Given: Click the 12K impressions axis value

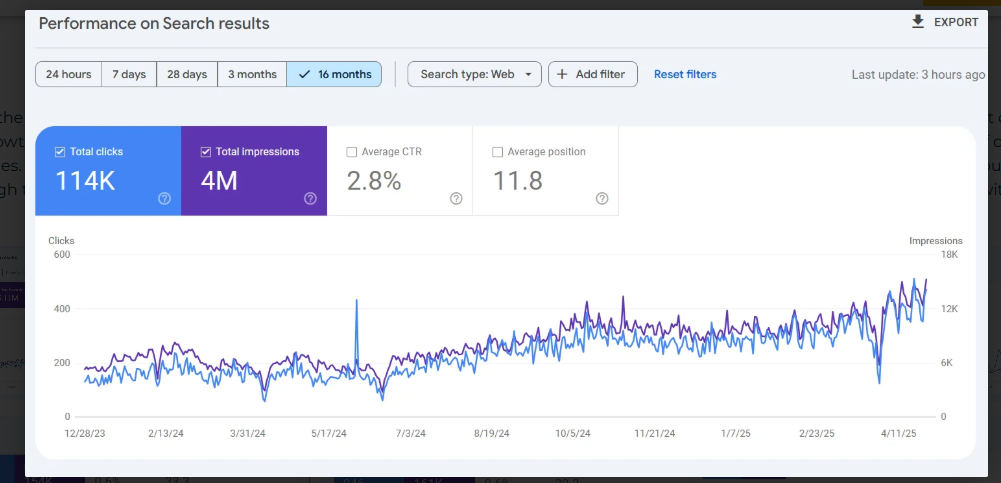Looking at the screenshot, I should pos(950,309).
